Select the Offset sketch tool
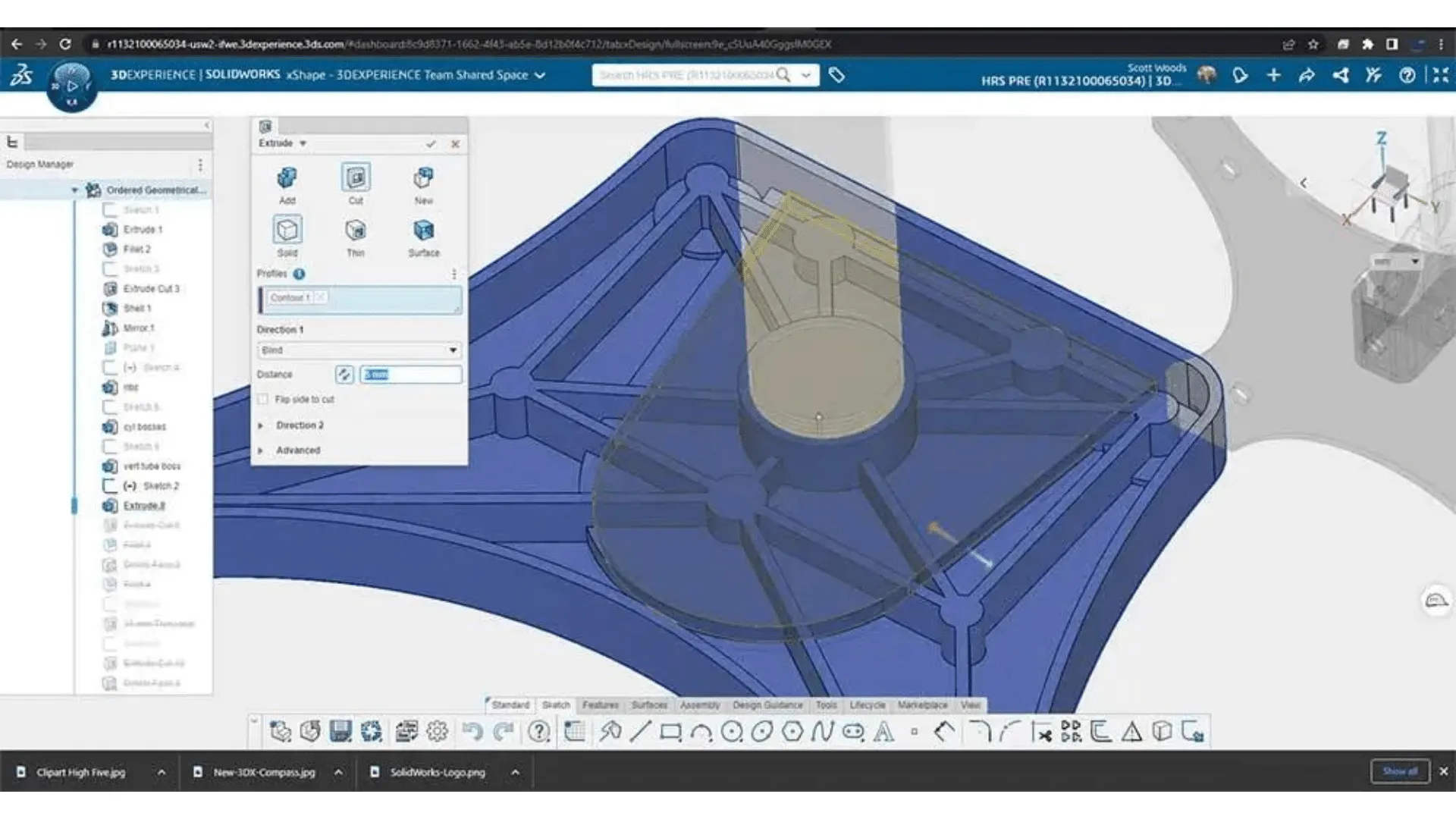The image size is (1456, 819). coord(1101,732)
